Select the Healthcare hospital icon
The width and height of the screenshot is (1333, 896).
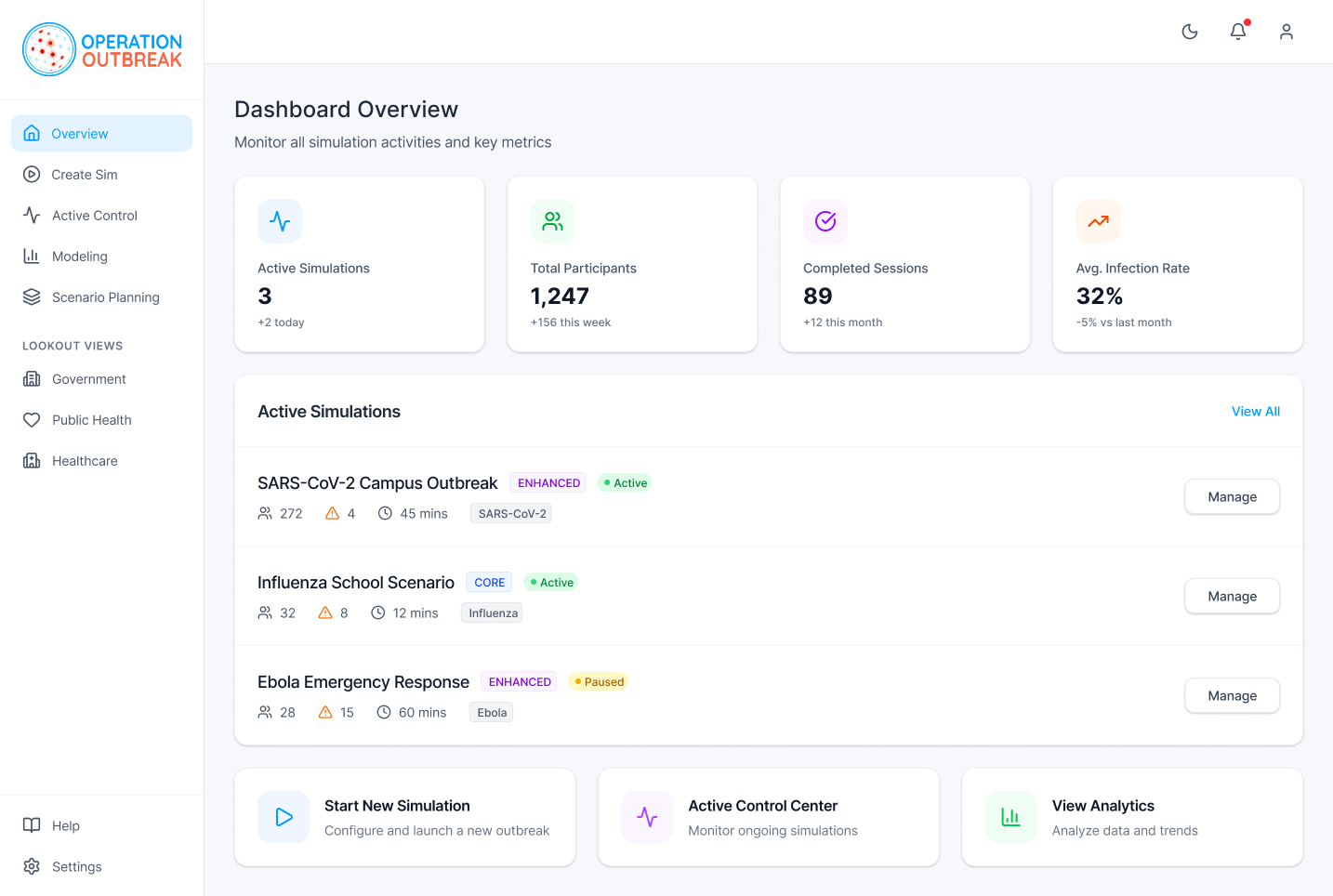coord(32,460)
